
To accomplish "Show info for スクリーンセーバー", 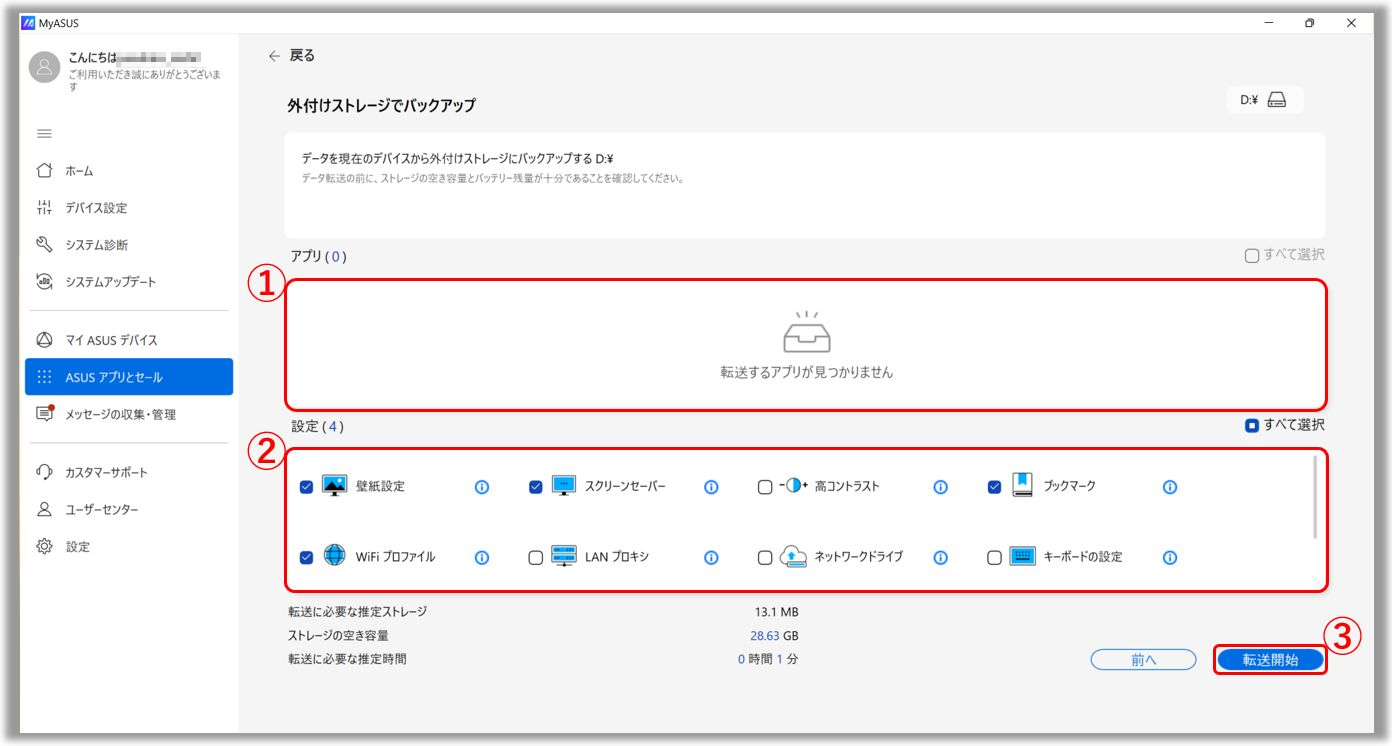I will pos(711,487).
